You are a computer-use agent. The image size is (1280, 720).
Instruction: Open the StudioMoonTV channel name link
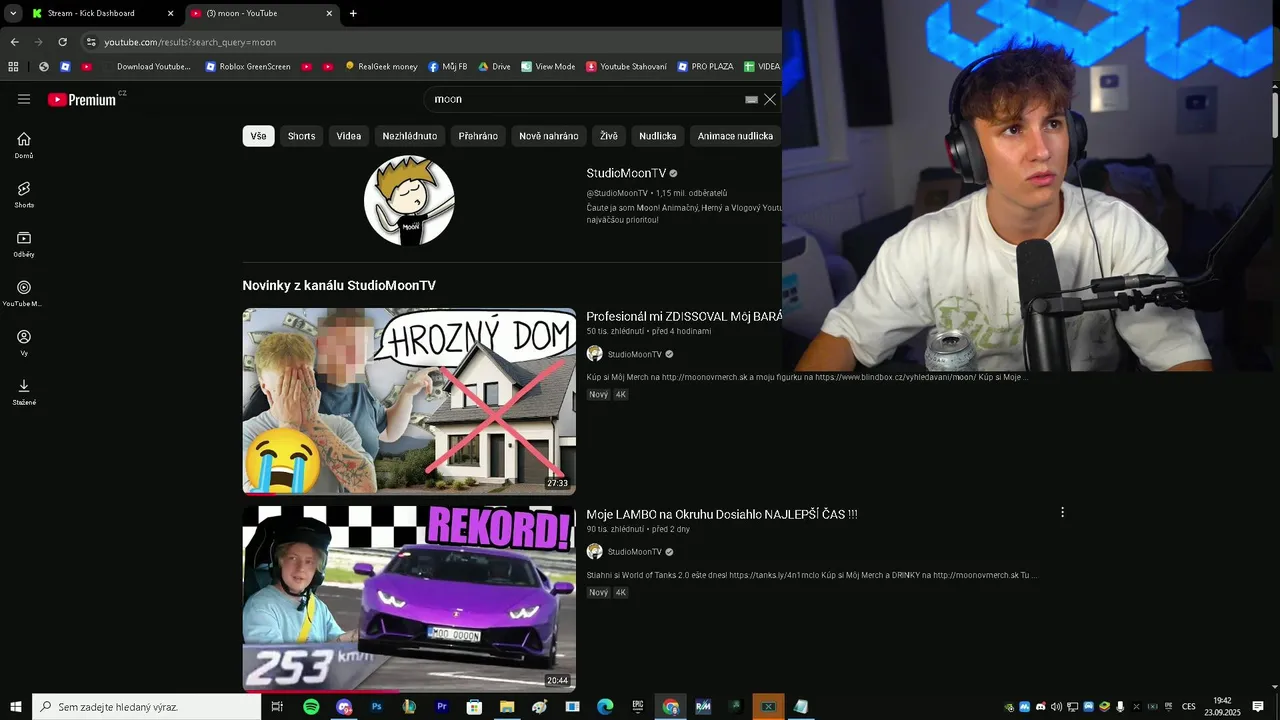tap(626, 173)
